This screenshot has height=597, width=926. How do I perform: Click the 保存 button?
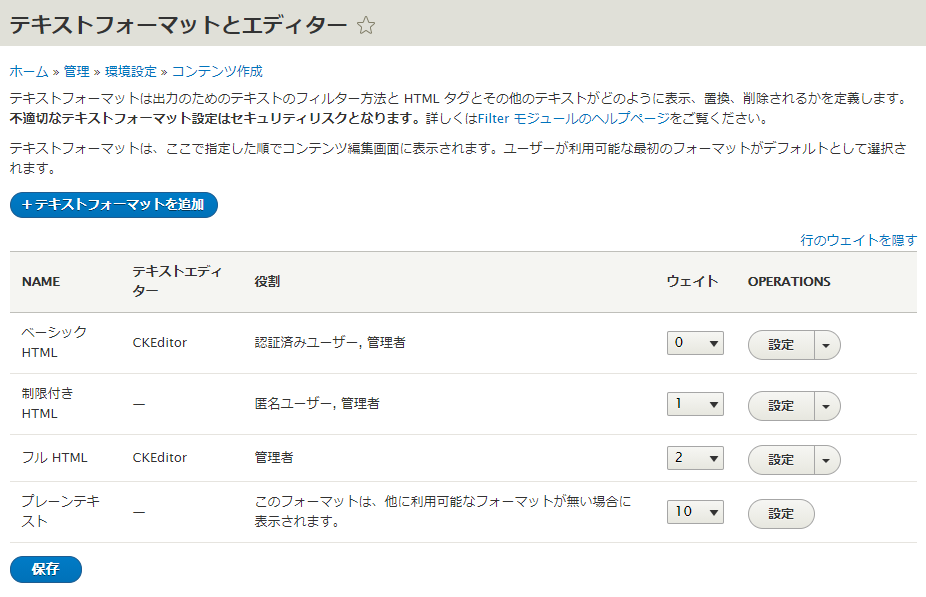45,569
